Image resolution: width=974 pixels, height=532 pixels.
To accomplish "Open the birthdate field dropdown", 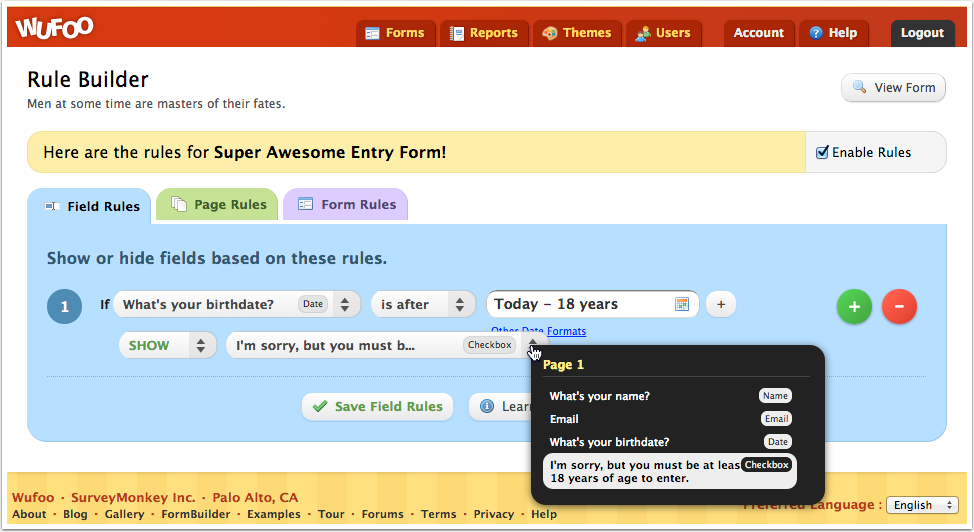I will point(237,305).
